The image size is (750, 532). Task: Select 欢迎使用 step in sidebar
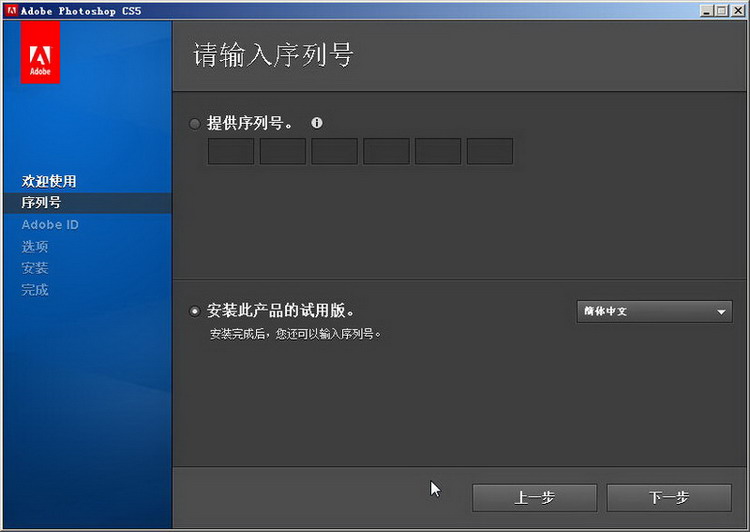(x=49, y=181)
